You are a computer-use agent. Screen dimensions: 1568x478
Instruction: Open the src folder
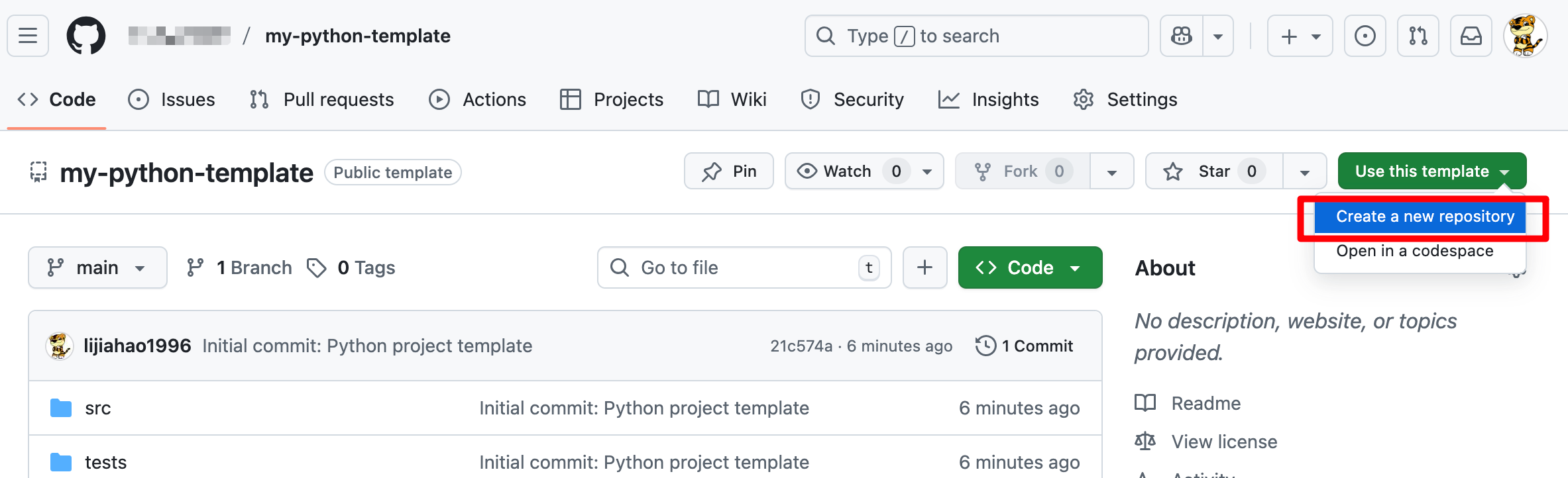(x=98, y=408)
